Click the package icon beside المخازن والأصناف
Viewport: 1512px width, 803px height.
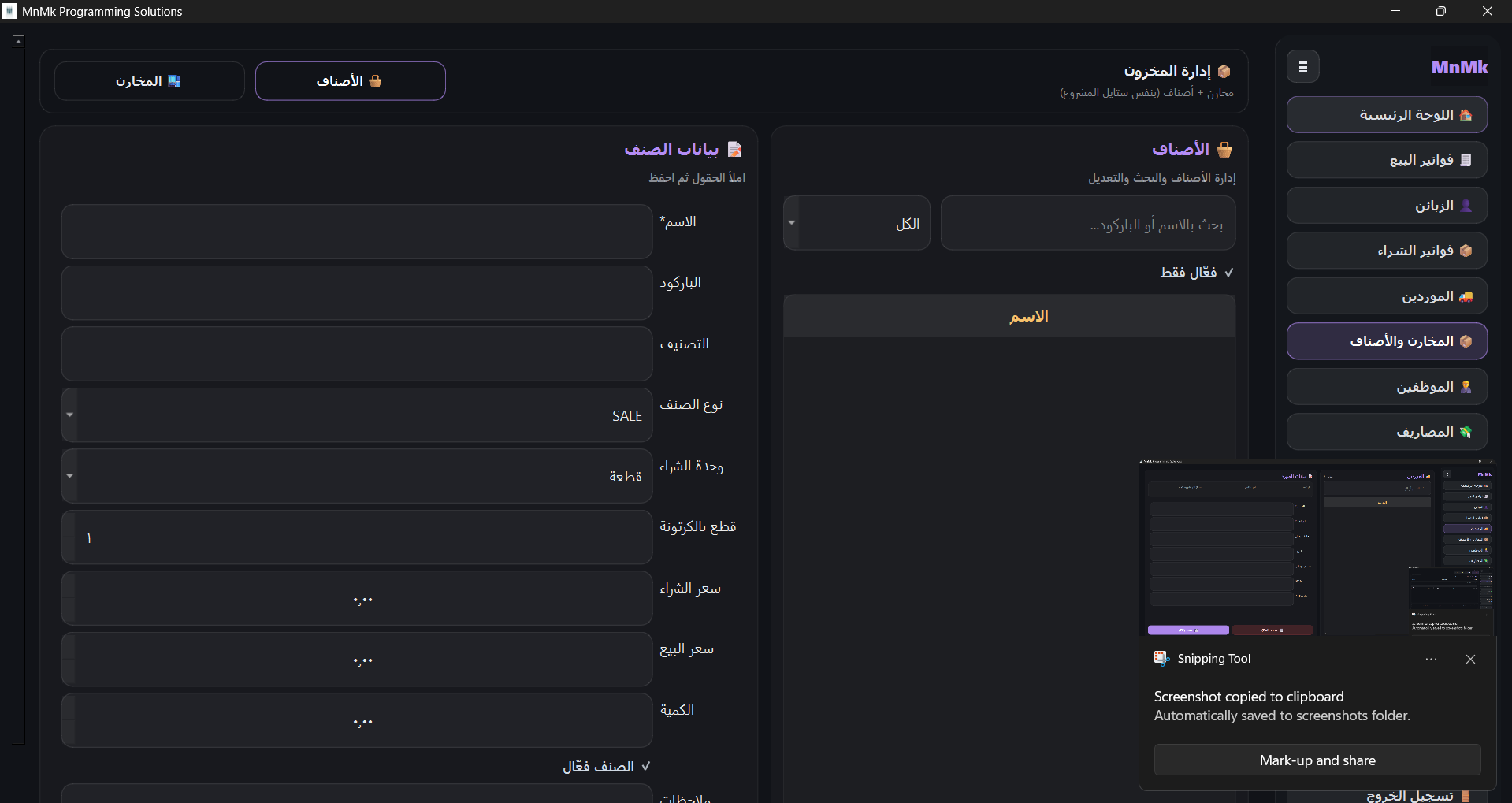point(1466,341)
